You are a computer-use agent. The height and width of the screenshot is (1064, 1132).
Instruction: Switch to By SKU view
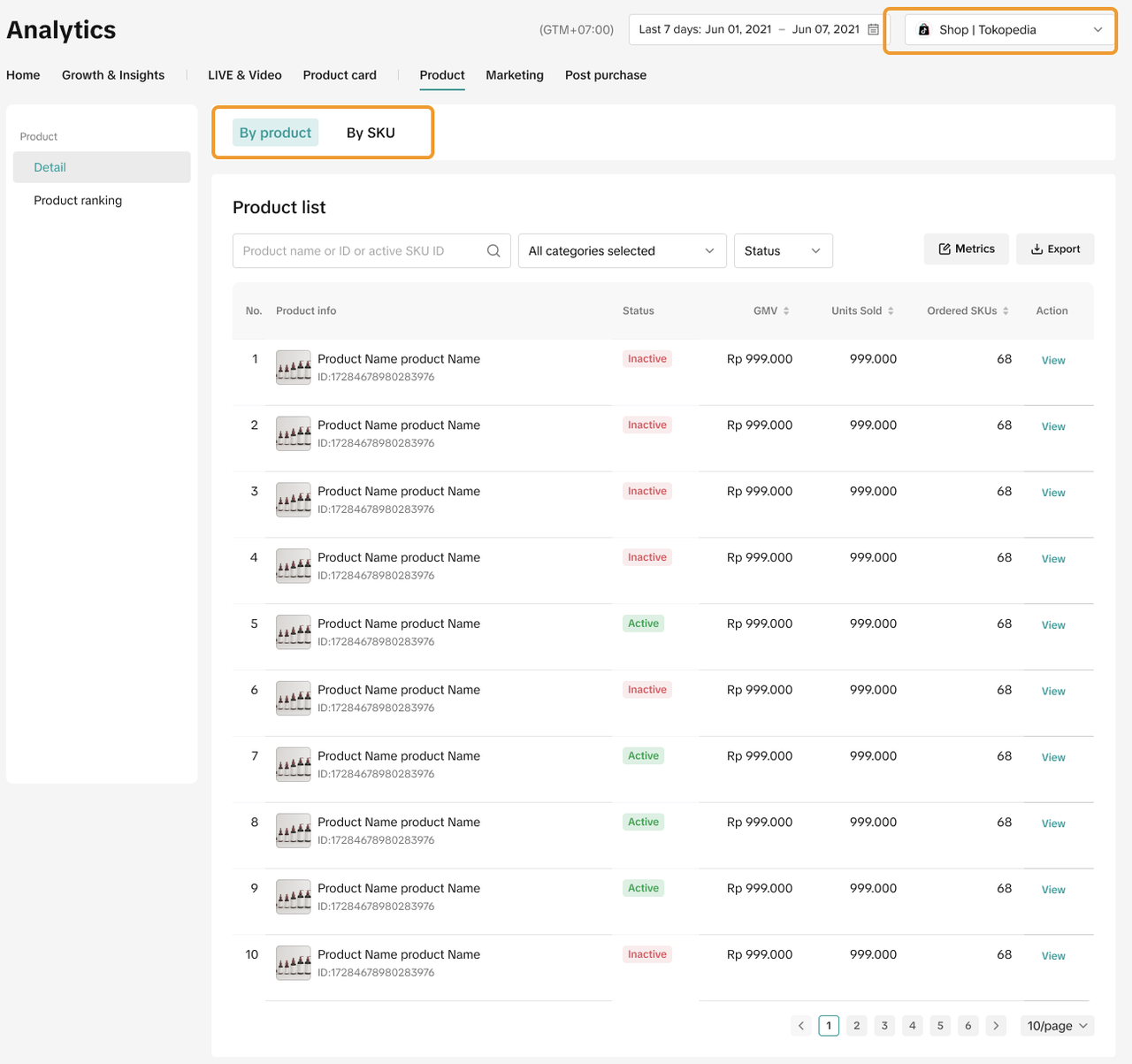[x=371, y=133]
